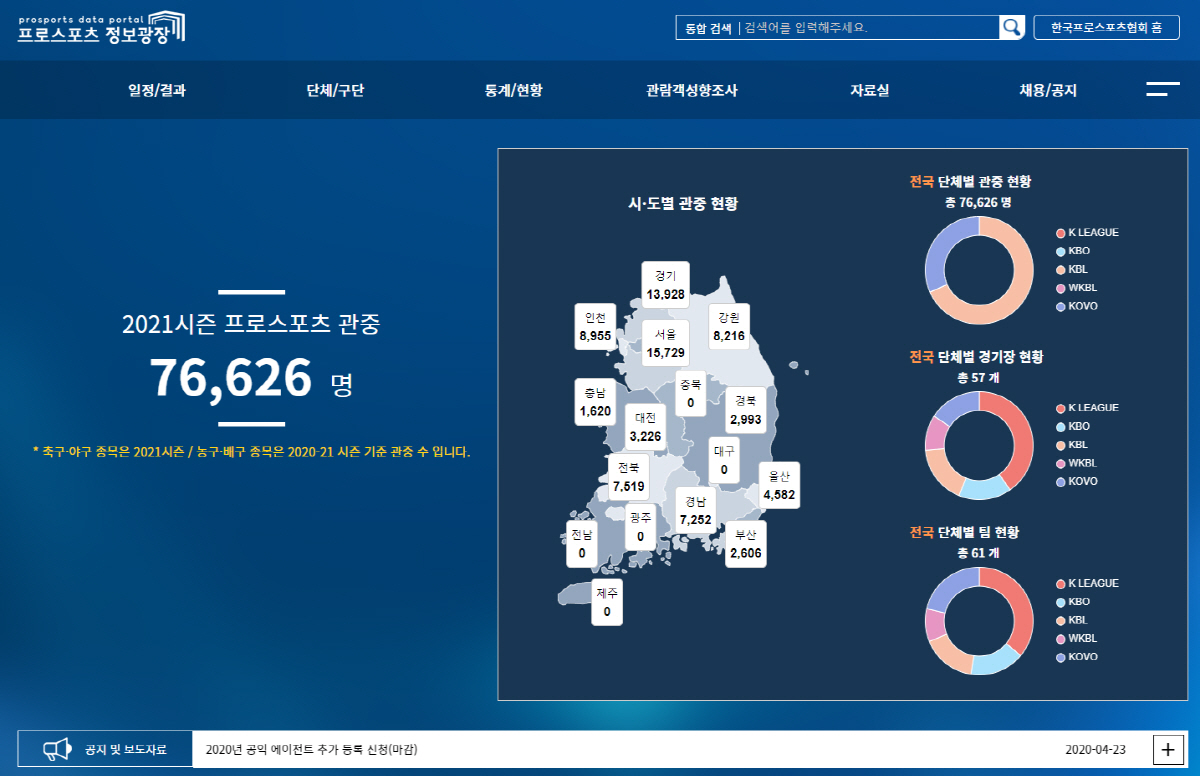The height and width of the screenshot is (776, 1200).
Task: Click the 총 57 개 stadium count
Action: 979,377
